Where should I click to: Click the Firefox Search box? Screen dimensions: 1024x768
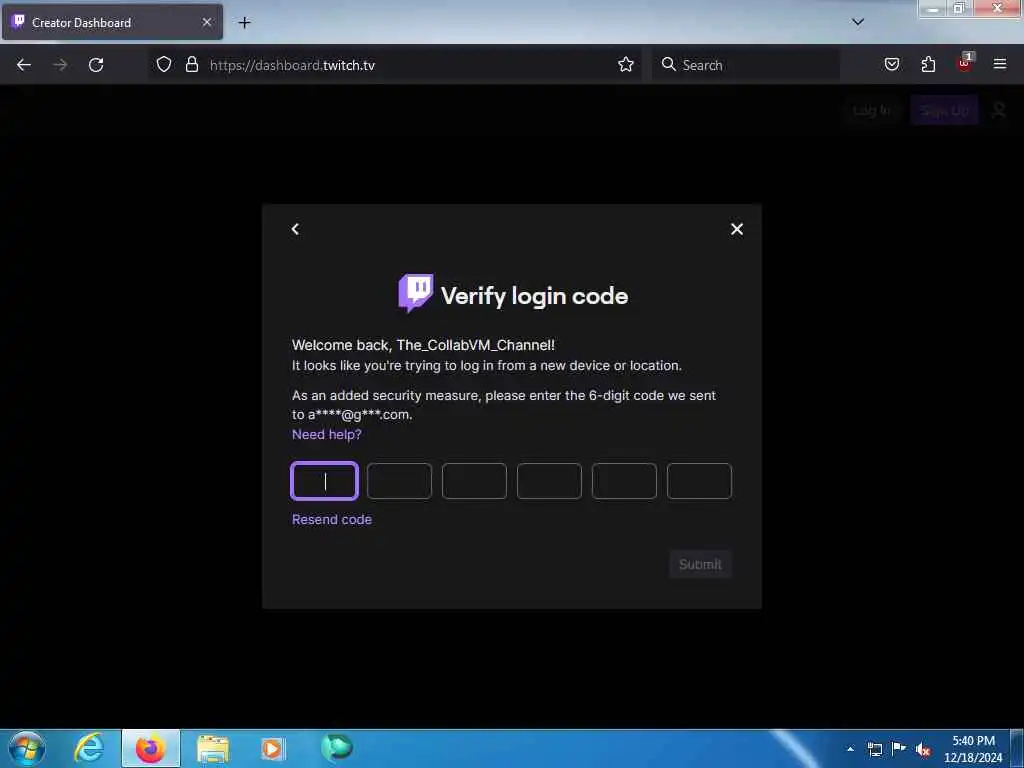coord(746,65)
